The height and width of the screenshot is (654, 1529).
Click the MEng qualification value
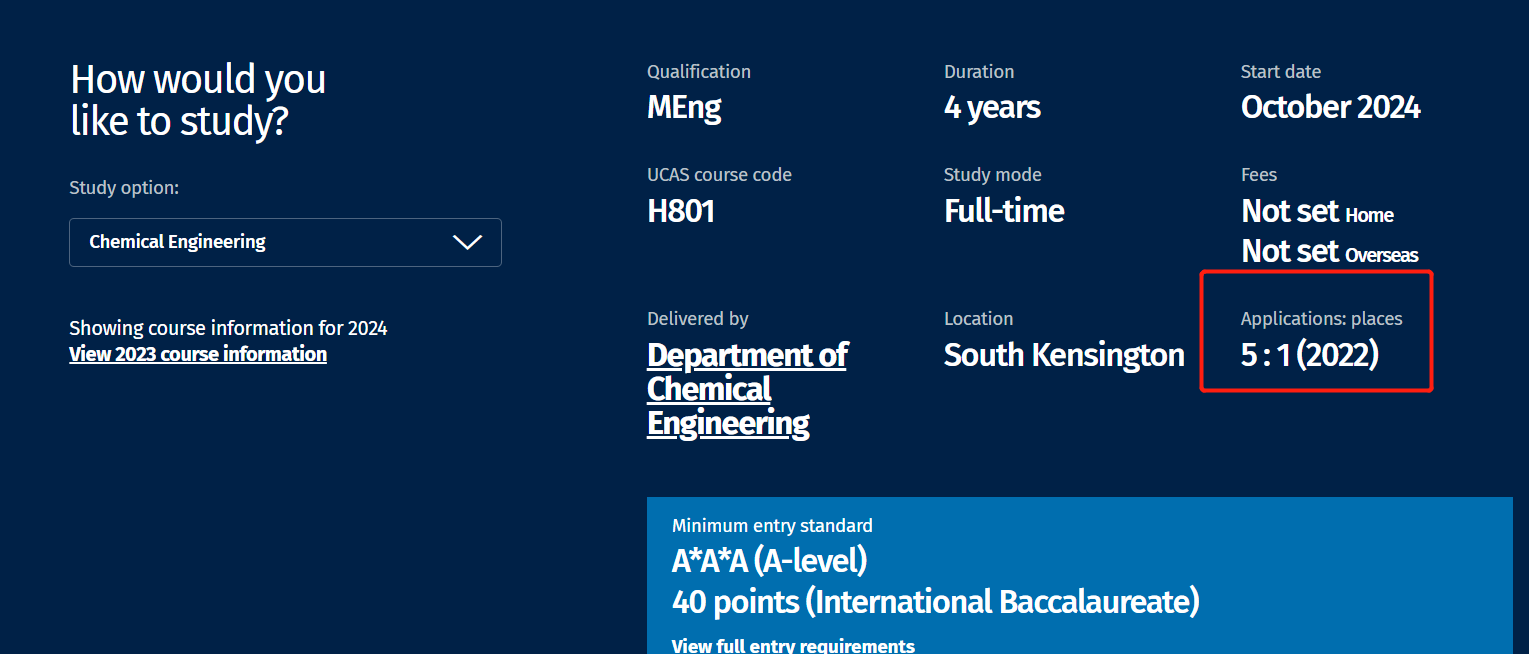point(684,107)
